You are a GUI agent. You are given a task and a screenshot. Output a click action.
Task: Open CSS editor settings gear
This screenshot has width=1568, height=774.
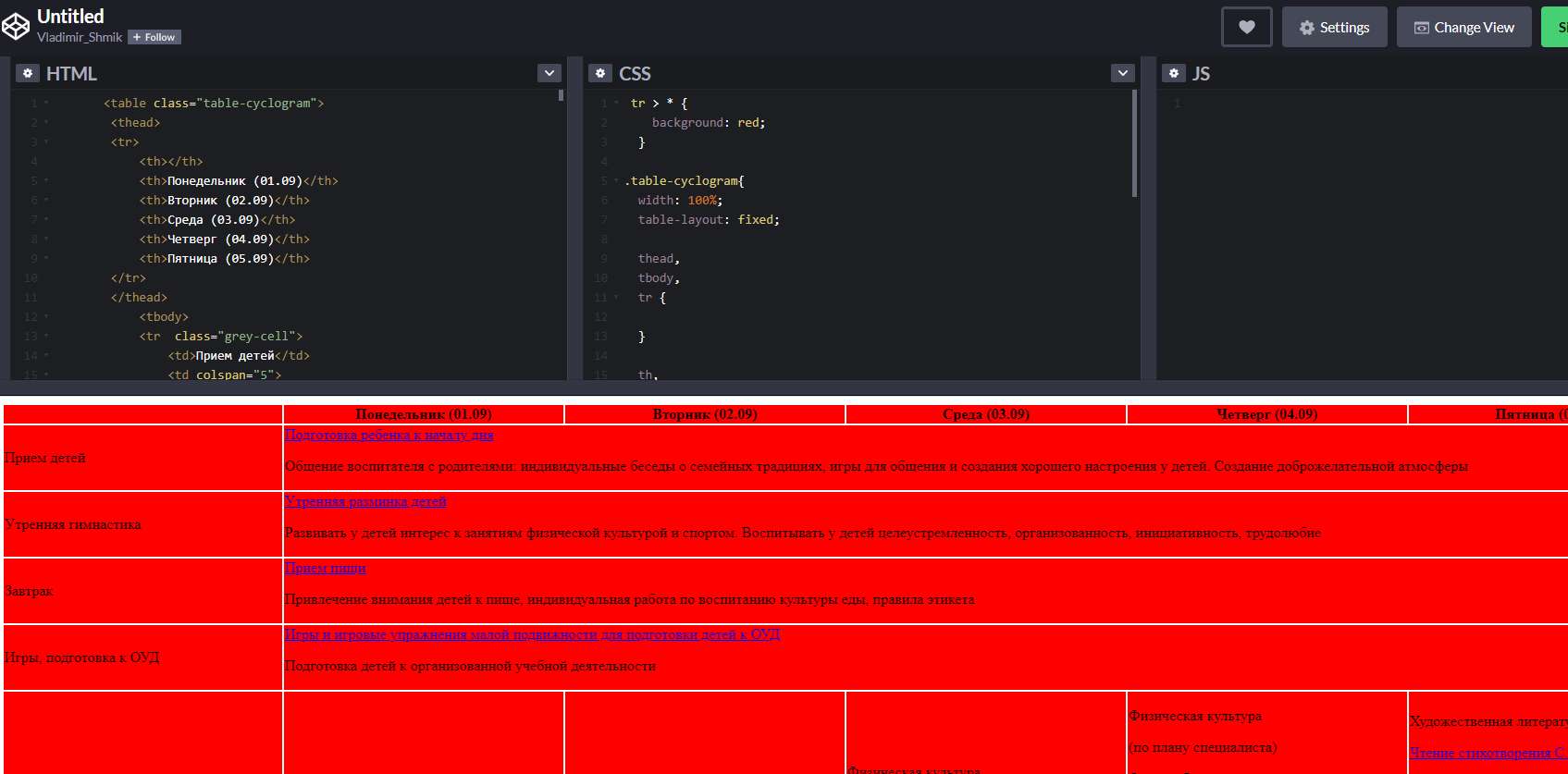pos(600,73)
